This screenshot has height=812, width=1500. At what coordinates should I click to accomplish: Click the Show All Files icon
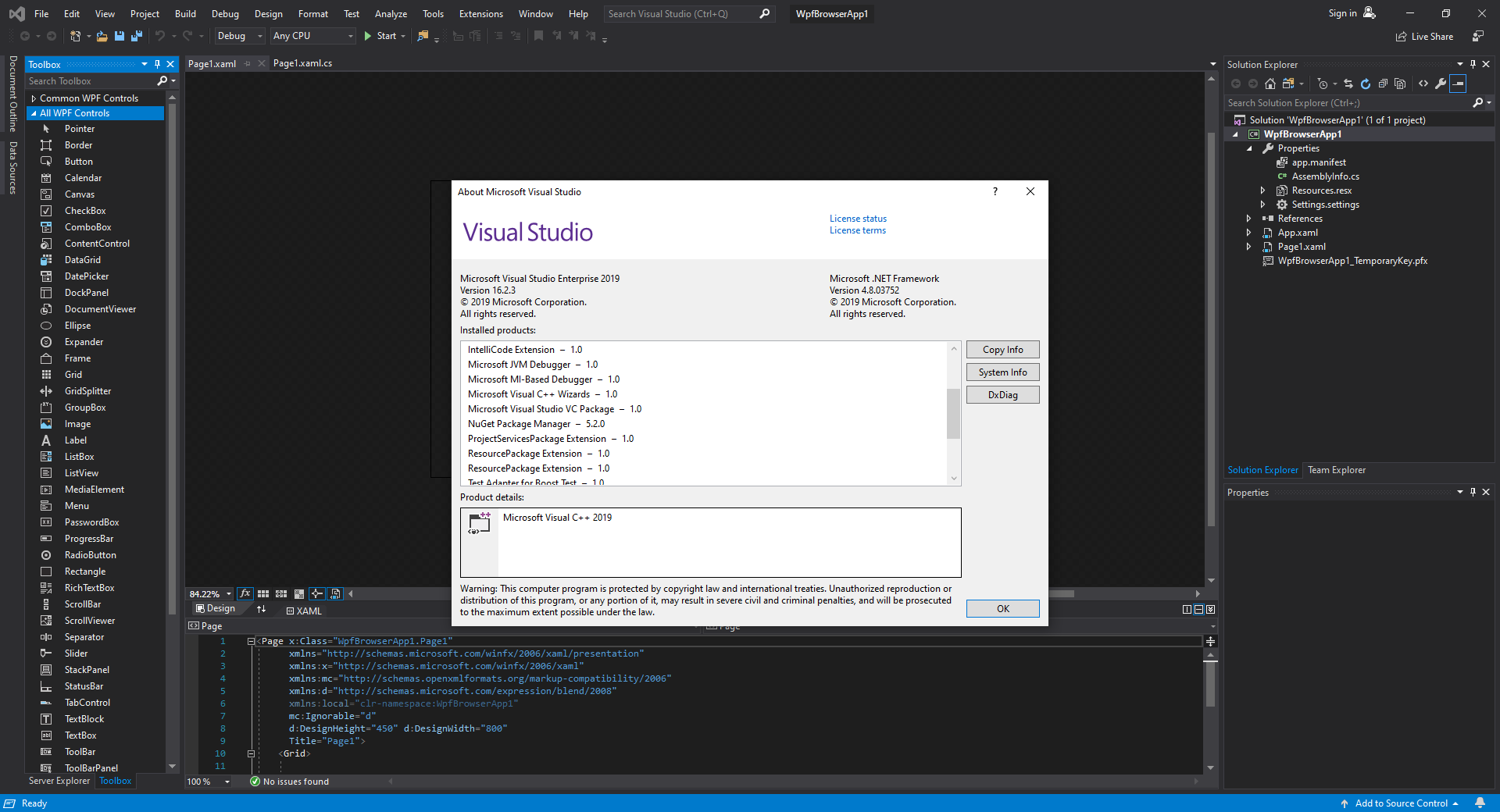tap(1400, 84)
